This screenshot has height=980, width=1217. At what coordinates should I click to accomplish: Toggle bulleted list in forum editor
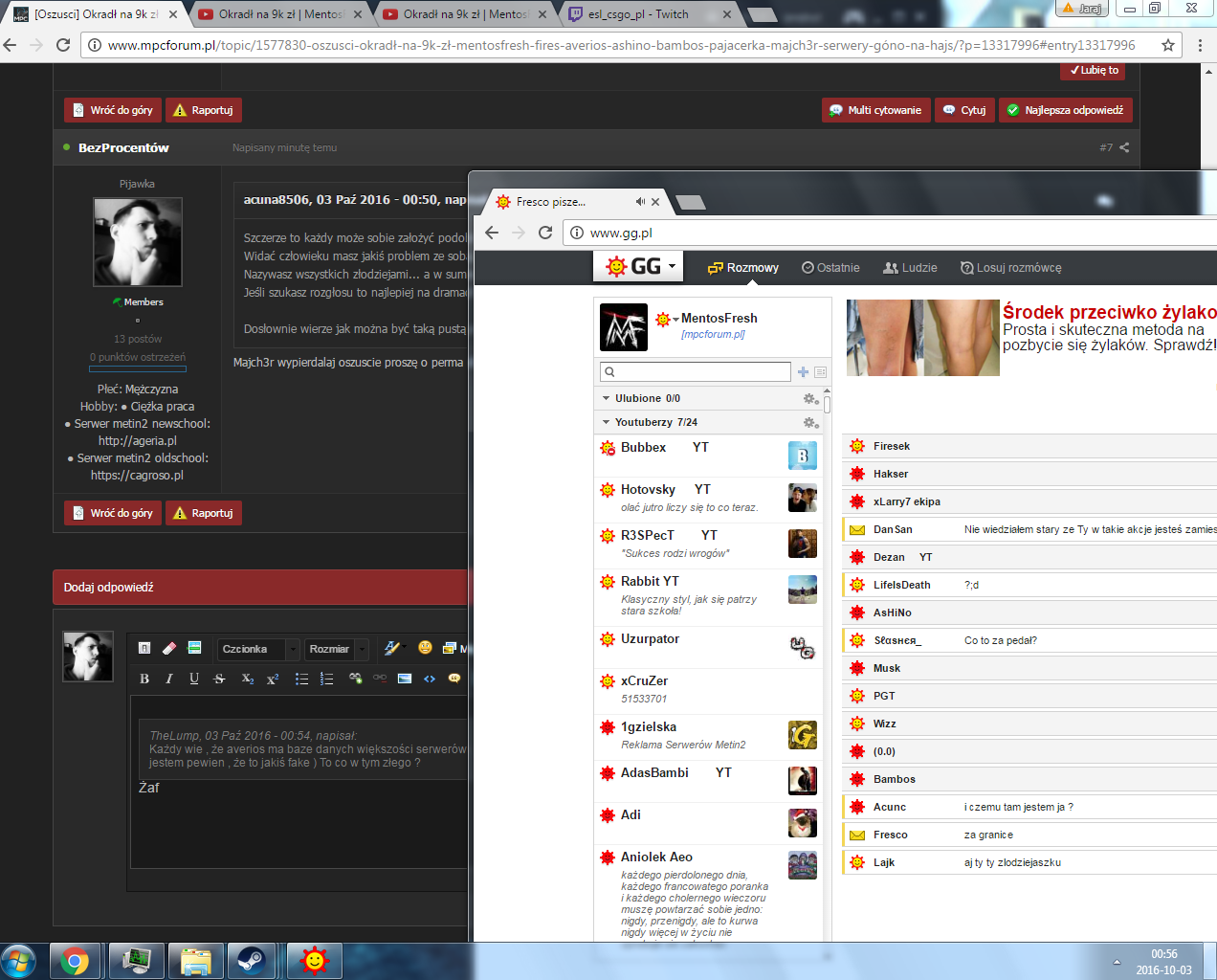[301, 679]
